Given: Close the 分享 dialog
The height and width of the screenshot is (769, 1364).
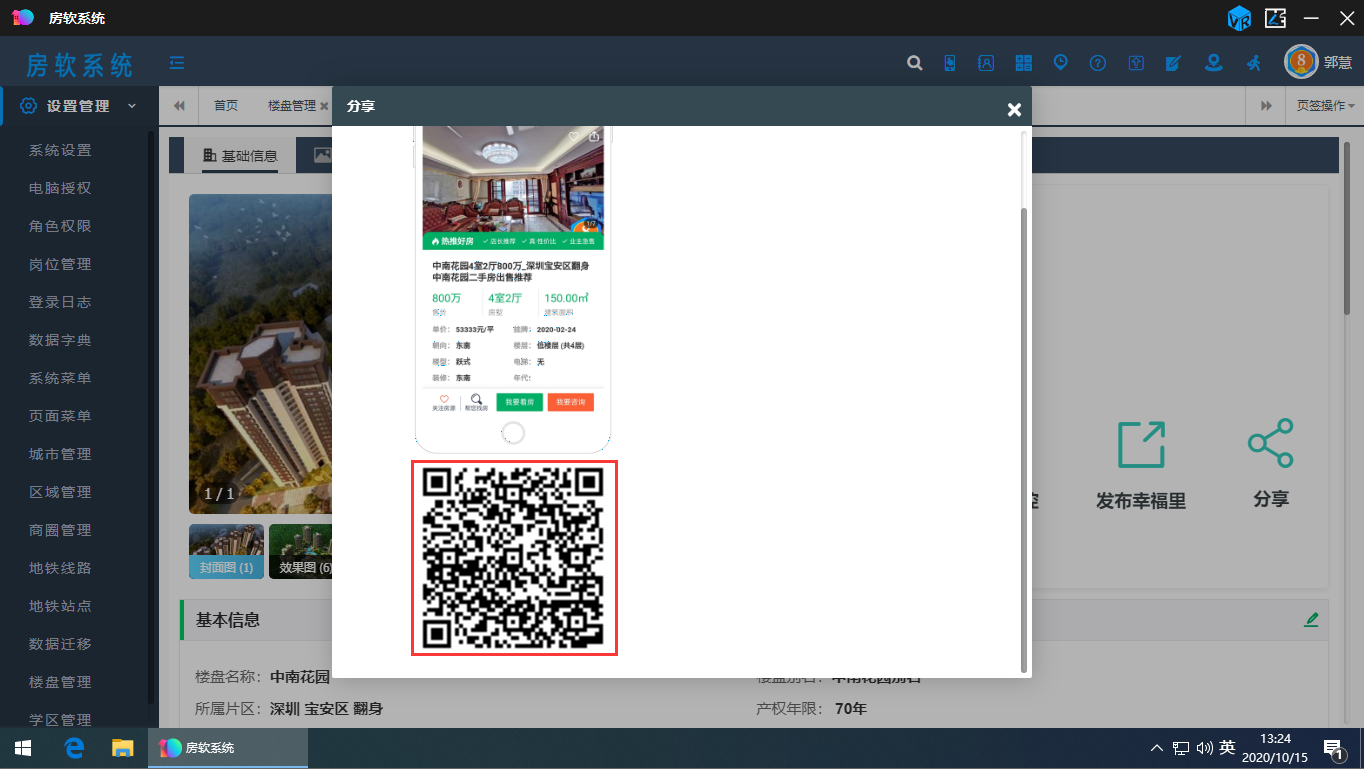Looking at the screenshot, I should coord(1014,110).
